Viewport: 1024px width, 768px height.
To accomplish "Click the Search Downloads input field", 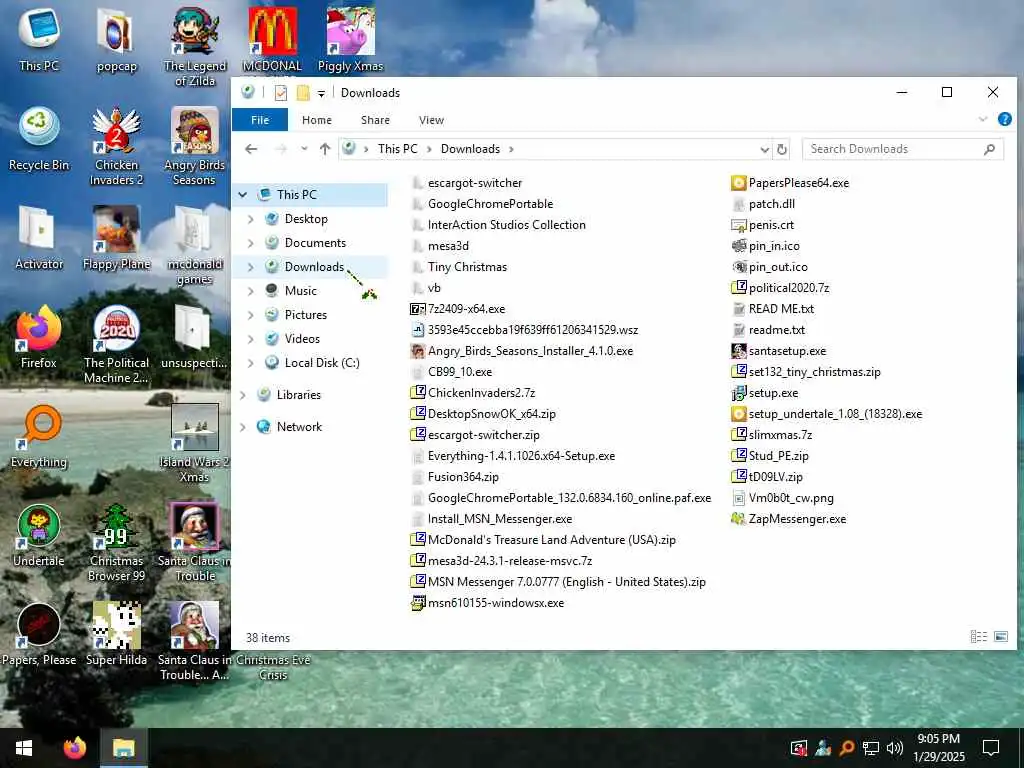I will 903,149.
